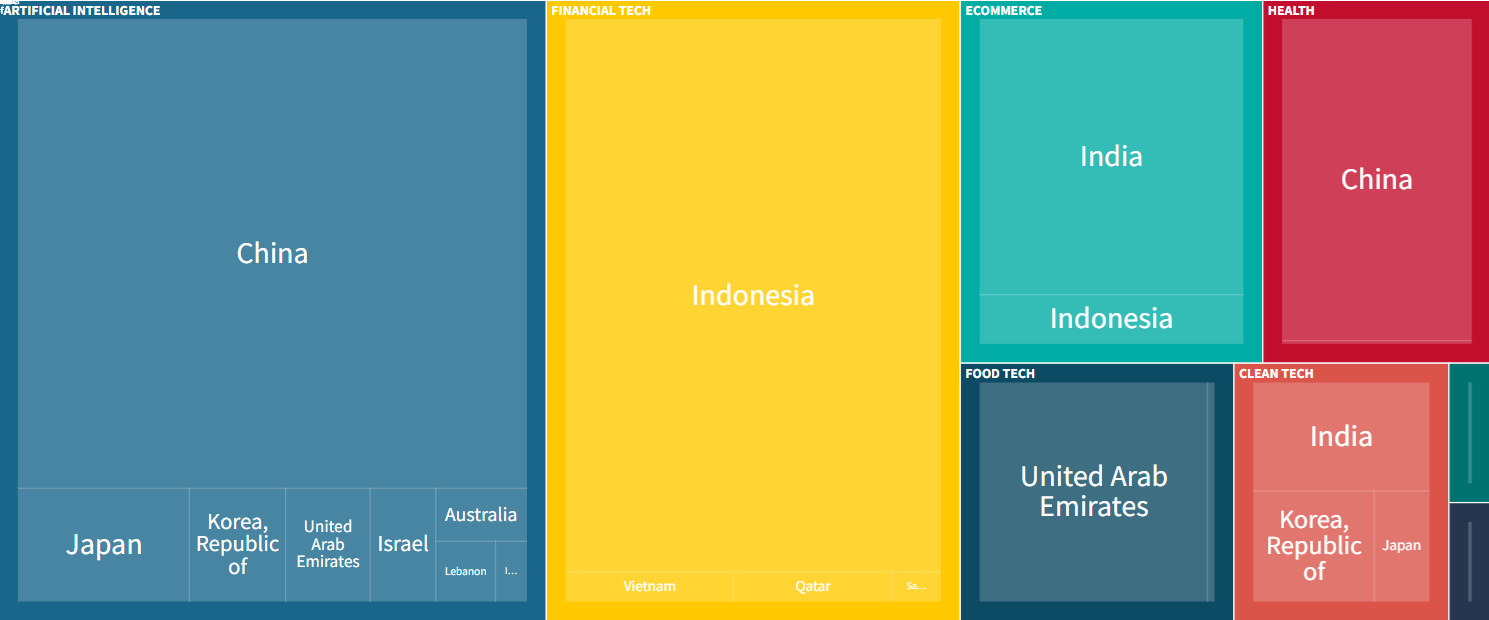Click United Arab Emirates in Food Tech
This screenshot has width=1489, height=620.
click(x=1094, y=492)
